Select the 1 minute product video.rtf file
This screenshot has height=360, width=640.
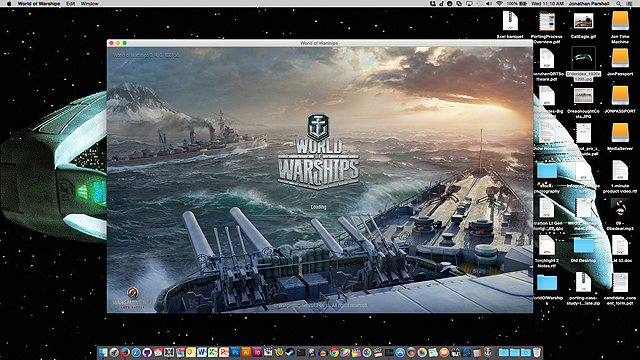coord(620,171)
